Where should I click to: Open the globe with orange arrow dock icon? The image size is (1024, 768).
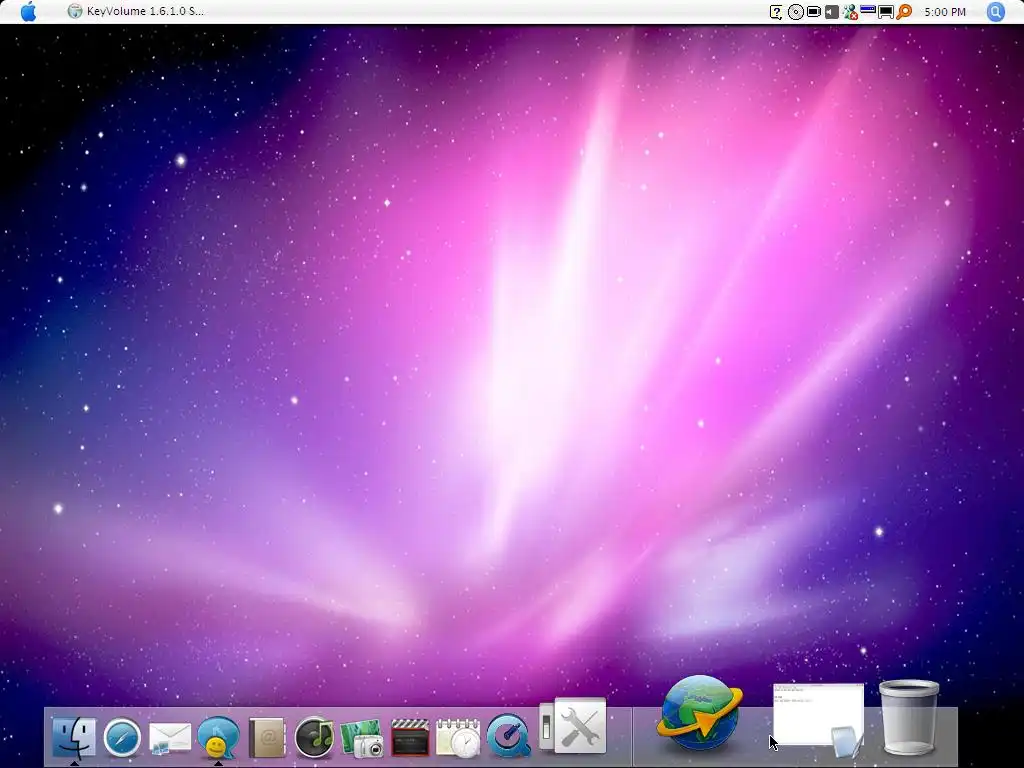coord(699,714)
